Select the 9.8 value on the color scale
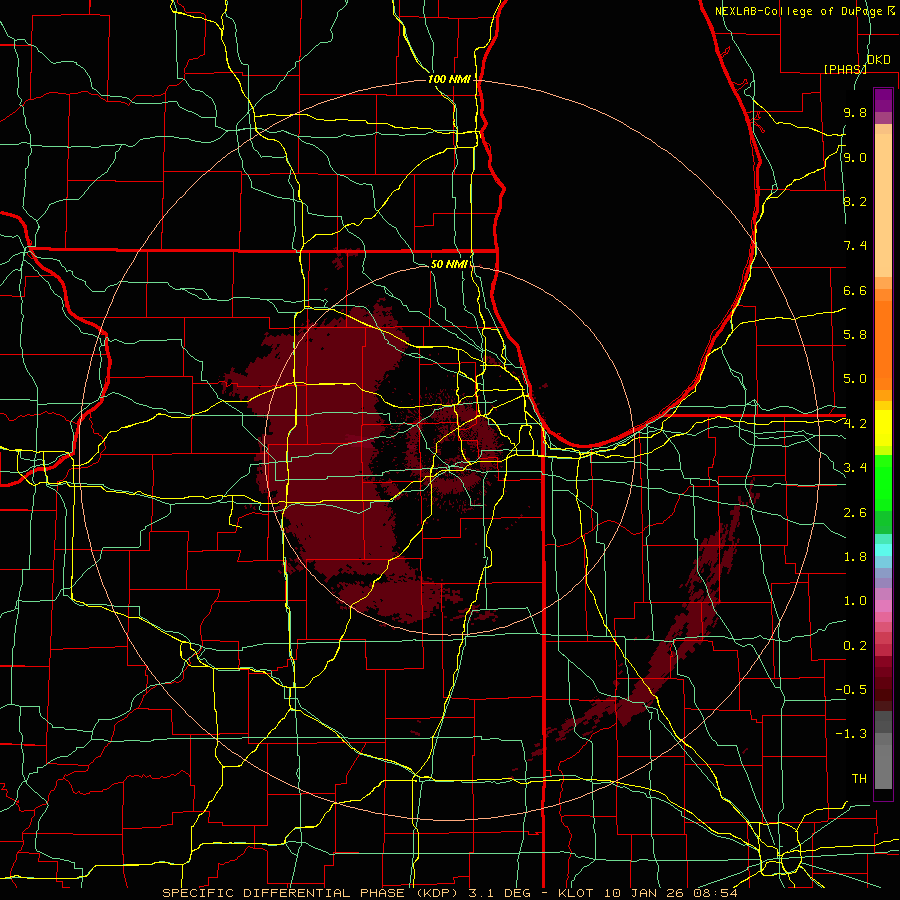Viewport: 900px width, 900px height. [855, 112]
